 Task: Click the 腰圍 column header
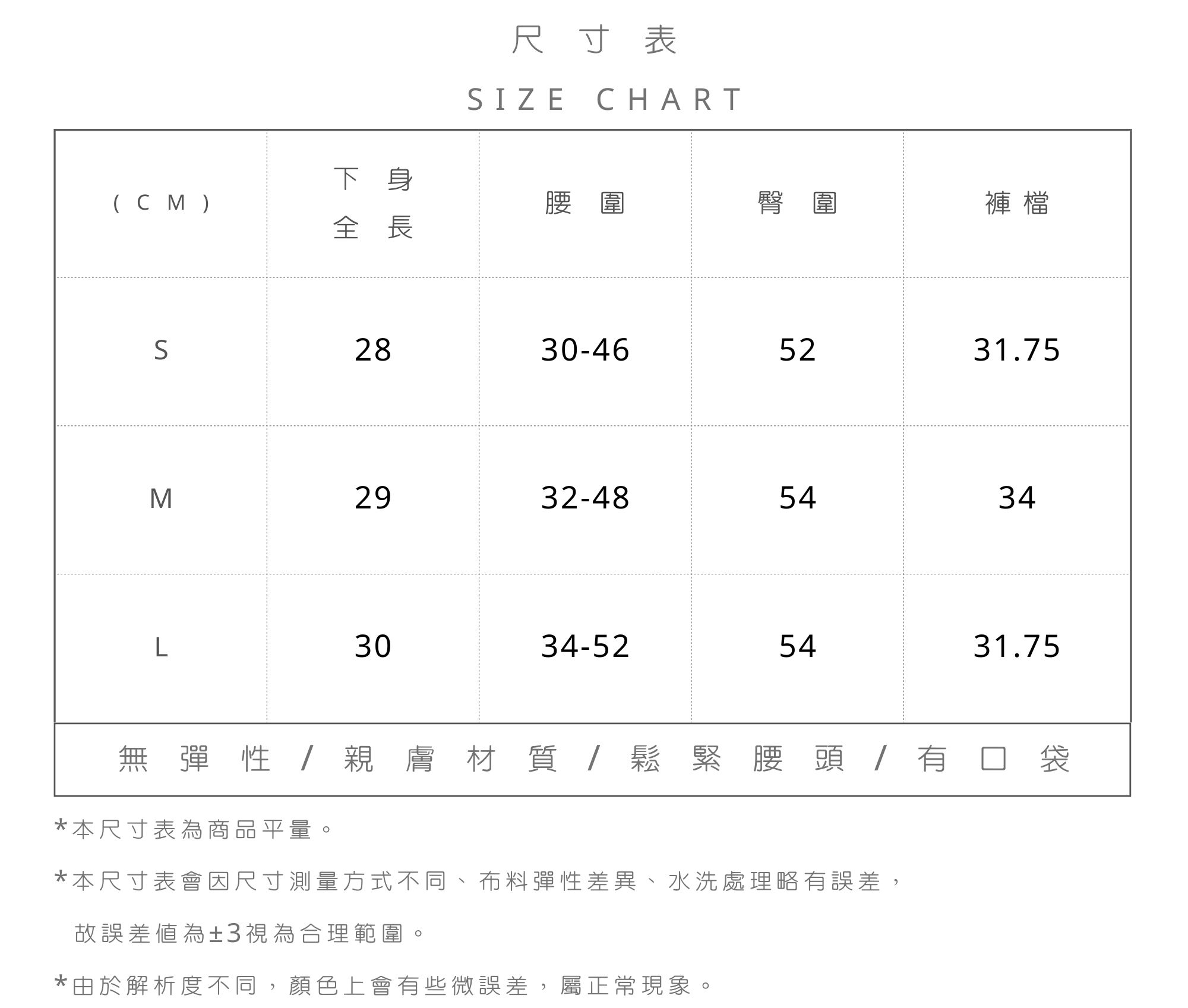coord(585,203)
